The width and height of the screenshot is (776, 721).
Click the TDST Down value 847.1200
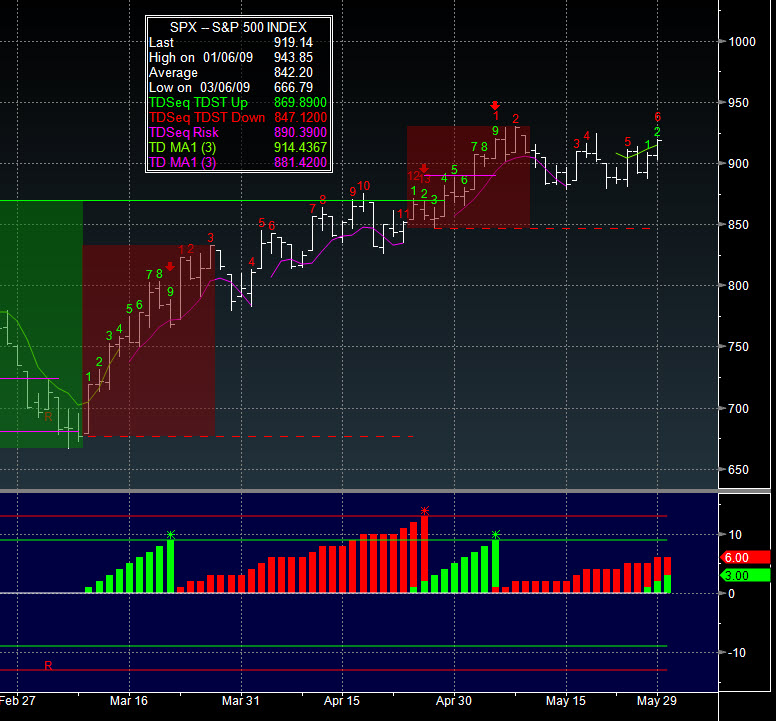(x=300, y=117)
